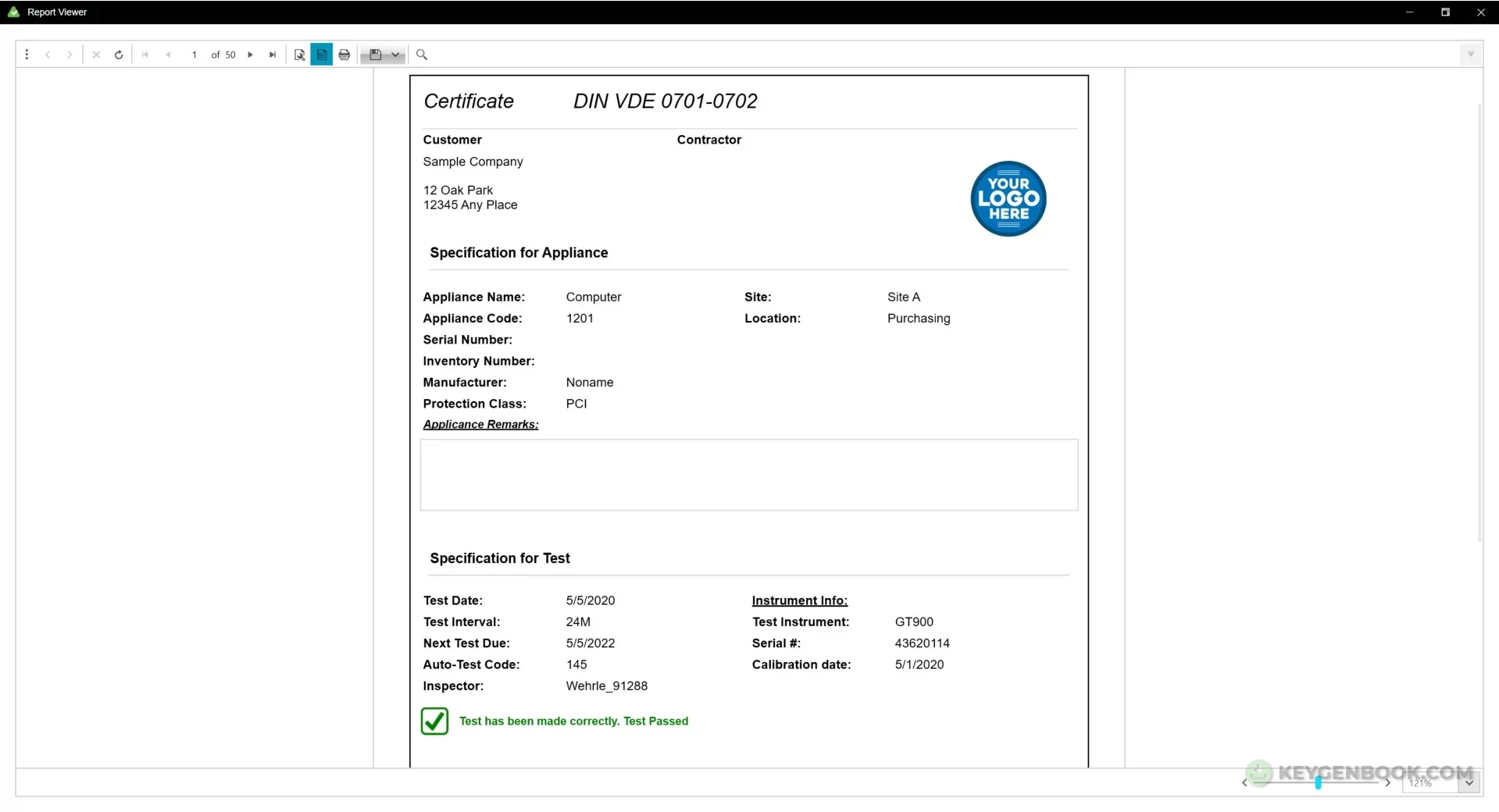Image resolution: width=1499 pixels, height=812 pixels.
Task: Navigate forward in history
Action: point(70,55)
